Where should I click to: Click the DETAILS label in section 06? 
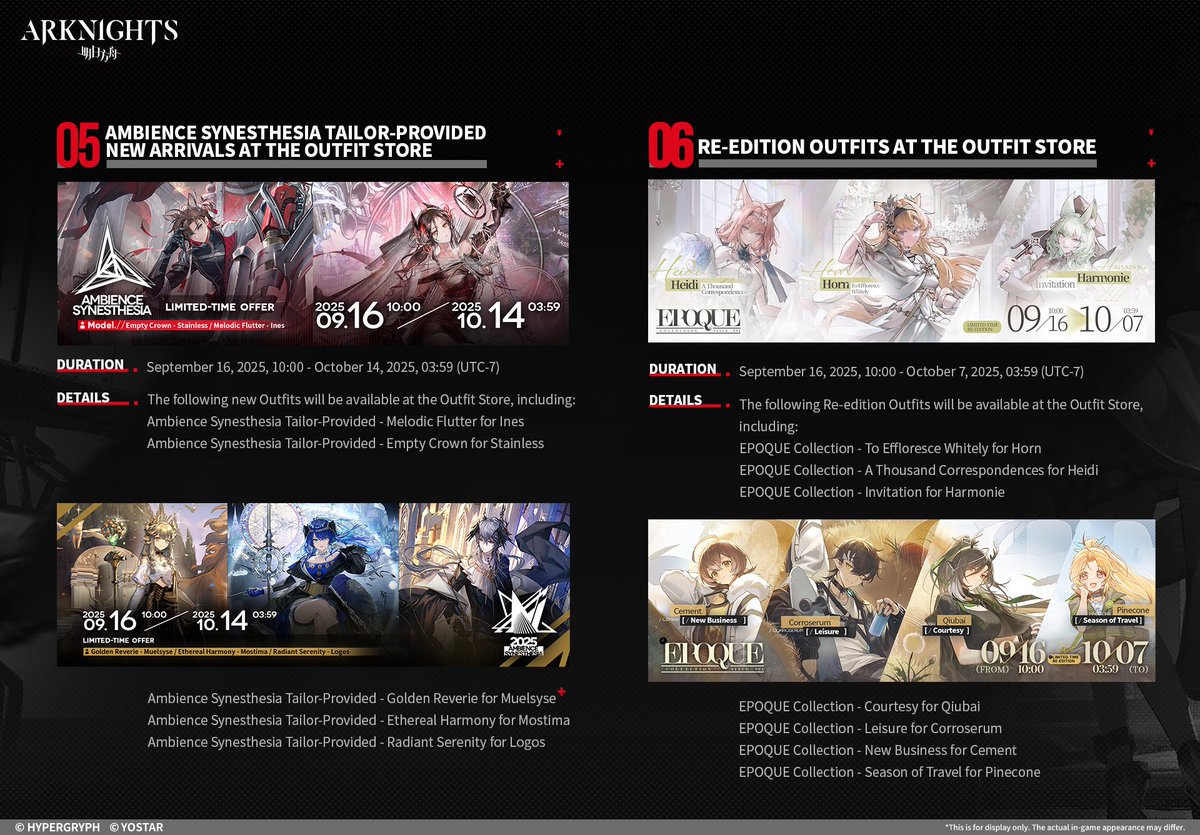(676, 401)
